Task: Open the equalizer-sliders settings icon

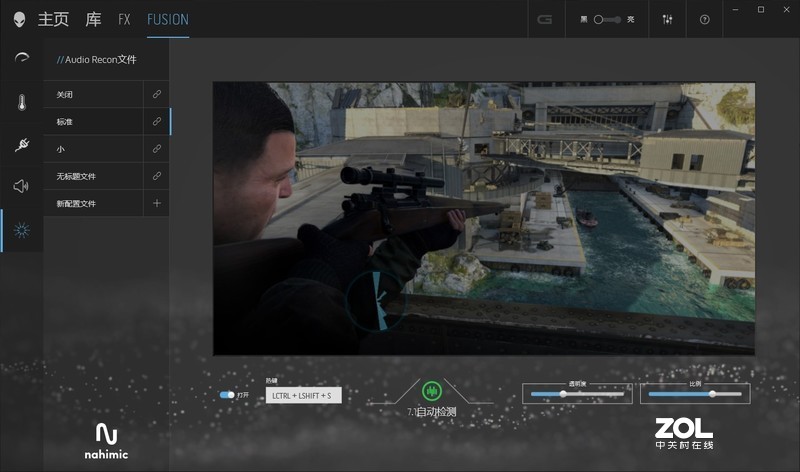Action: tap(667, 19)
